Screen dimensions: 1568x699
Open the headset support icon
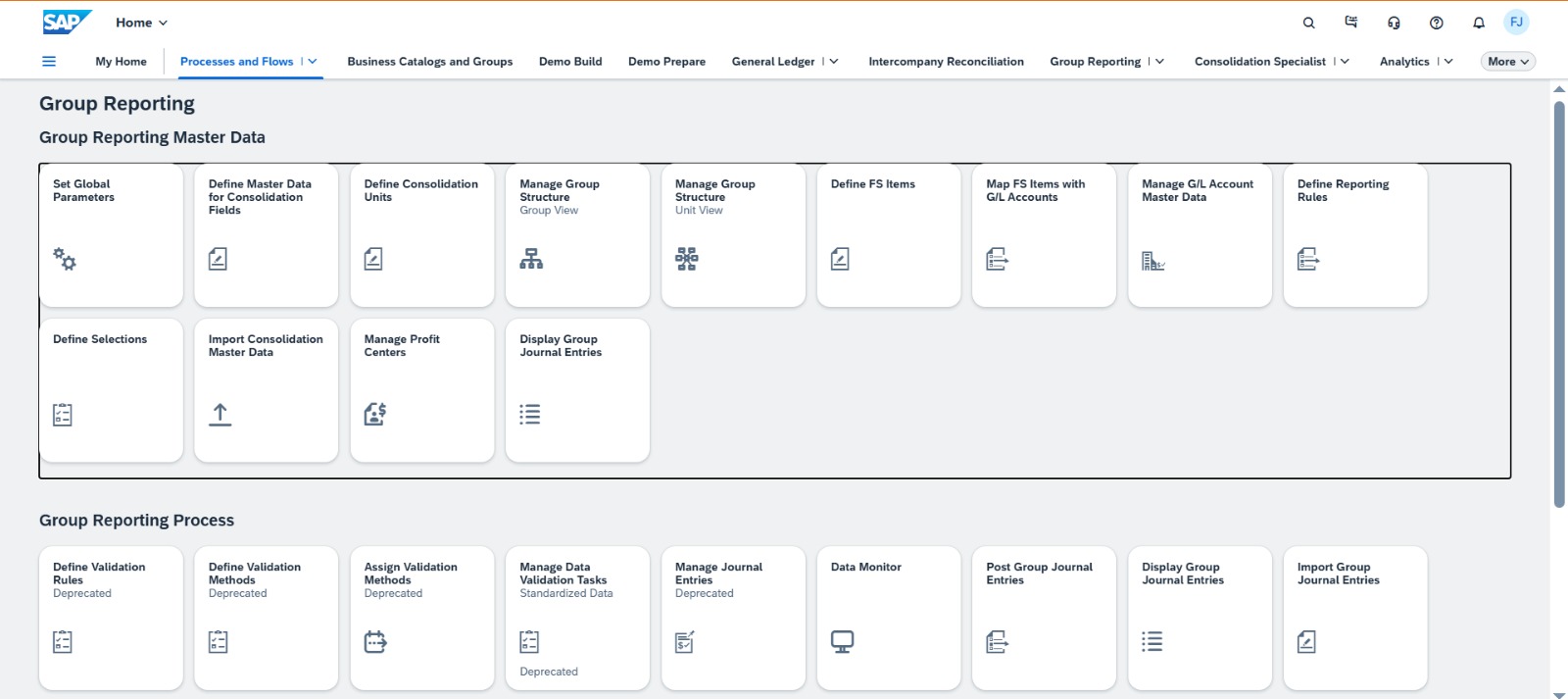click(x=1394, y=23)
